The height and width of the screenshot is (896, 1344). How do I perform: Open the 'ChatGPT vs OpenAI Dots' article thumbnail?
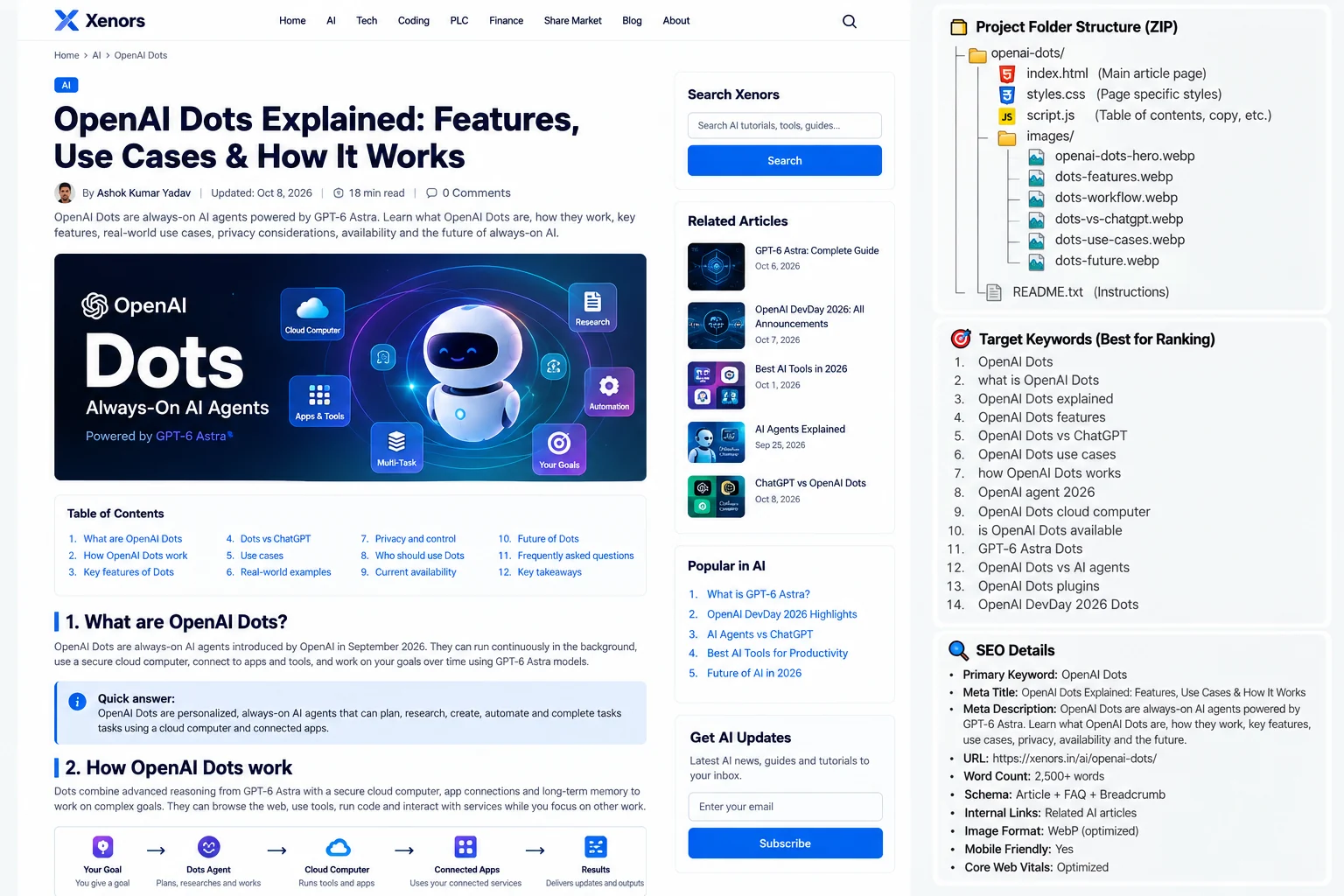tap(717, 497)
